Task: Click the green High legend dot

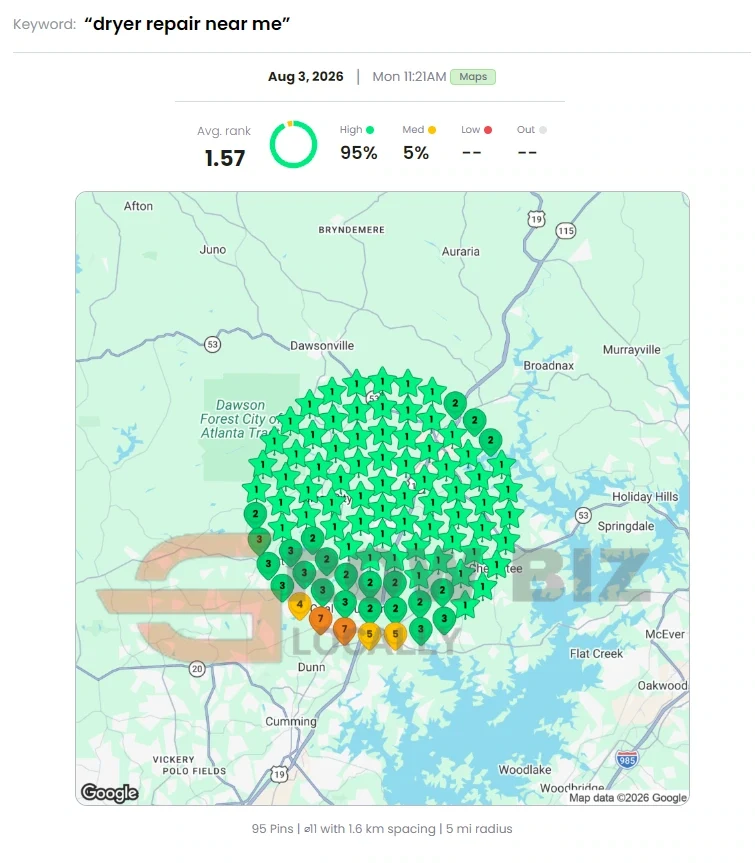Action: coord(370,130)
